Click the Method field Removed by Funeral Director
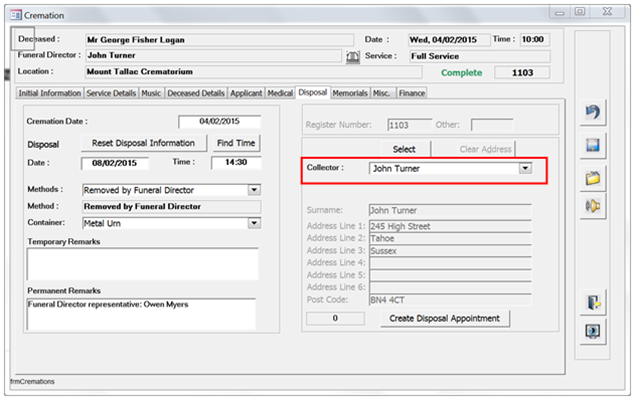The width and height of the screenshot is (633, 398). click(172, 206)
